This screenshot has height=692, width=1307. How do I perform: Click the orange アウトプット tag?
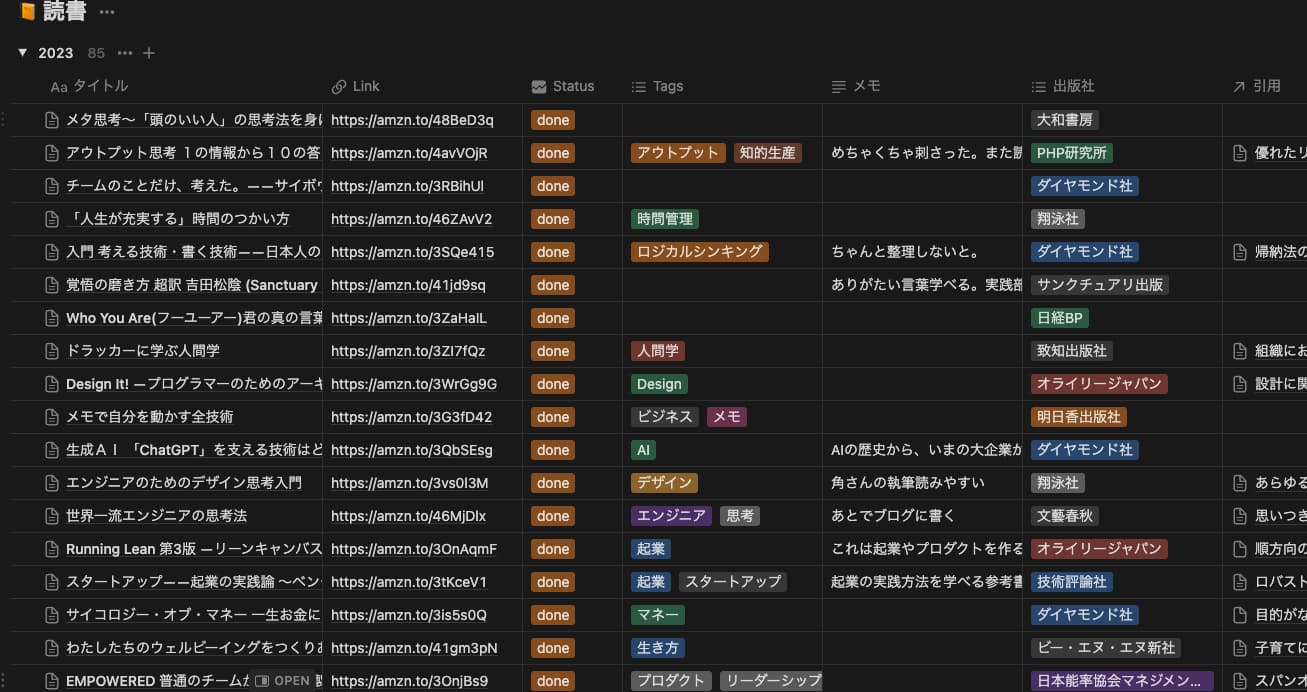click(677, 153)
